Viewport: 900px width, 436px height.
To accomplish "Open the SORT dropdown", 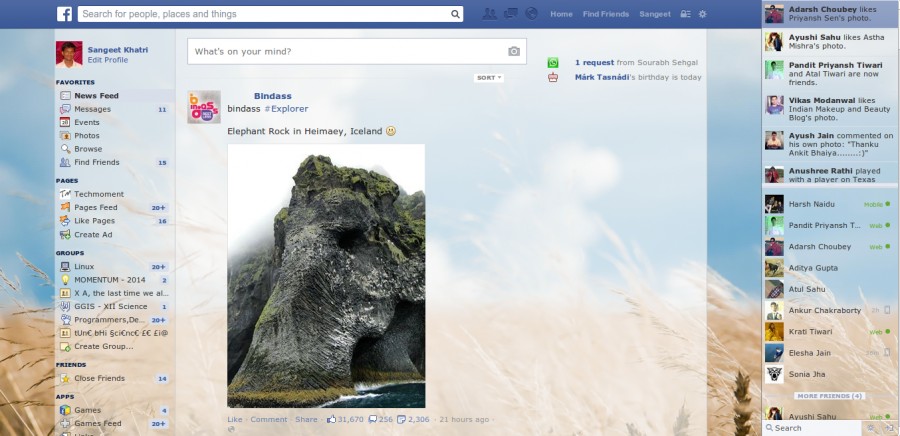I will [489, 77].
